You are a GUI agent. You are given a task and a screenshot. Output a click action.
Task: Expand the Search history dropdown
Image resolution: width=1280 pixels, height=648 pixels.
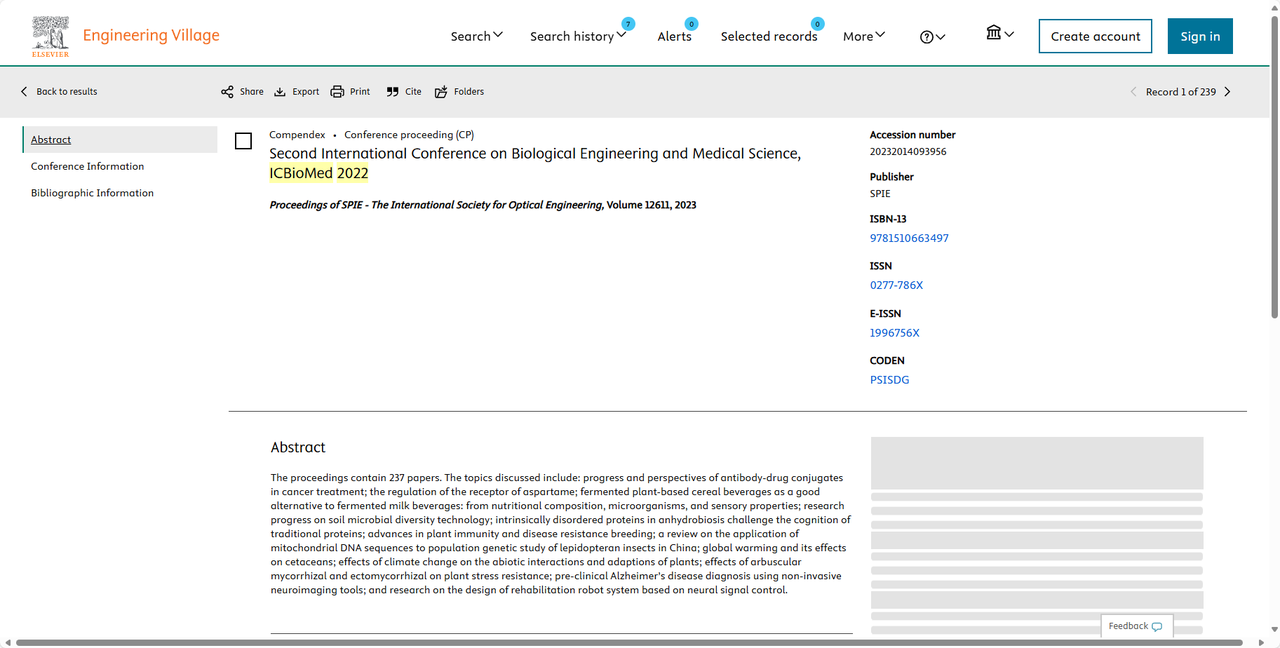tap(578, 36)
